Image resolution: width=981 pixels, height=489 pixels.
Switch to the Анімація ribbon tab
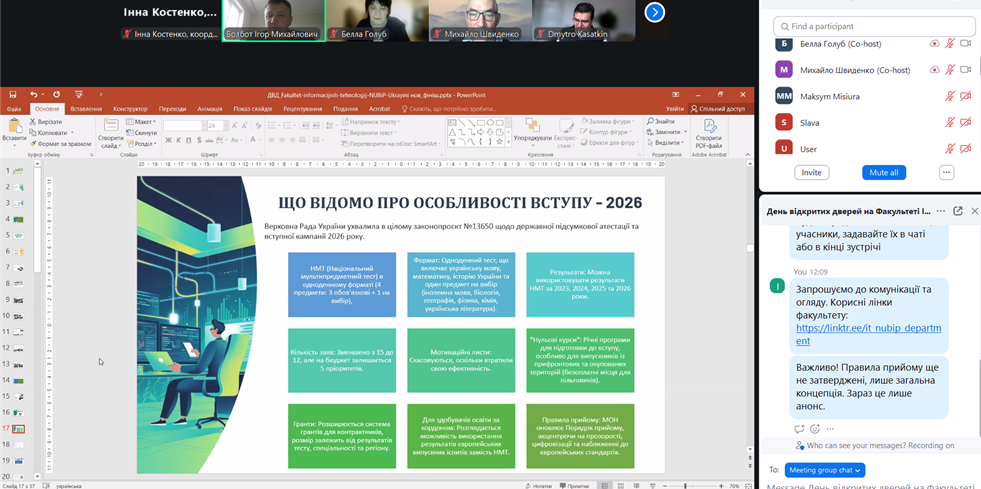pos(210,109)
